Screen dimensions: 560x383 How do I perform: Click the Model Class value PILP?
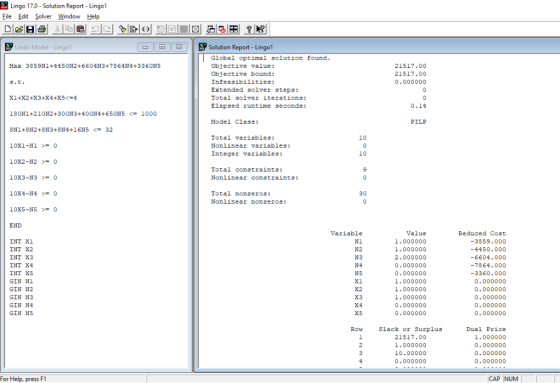[x=418, y=122]
